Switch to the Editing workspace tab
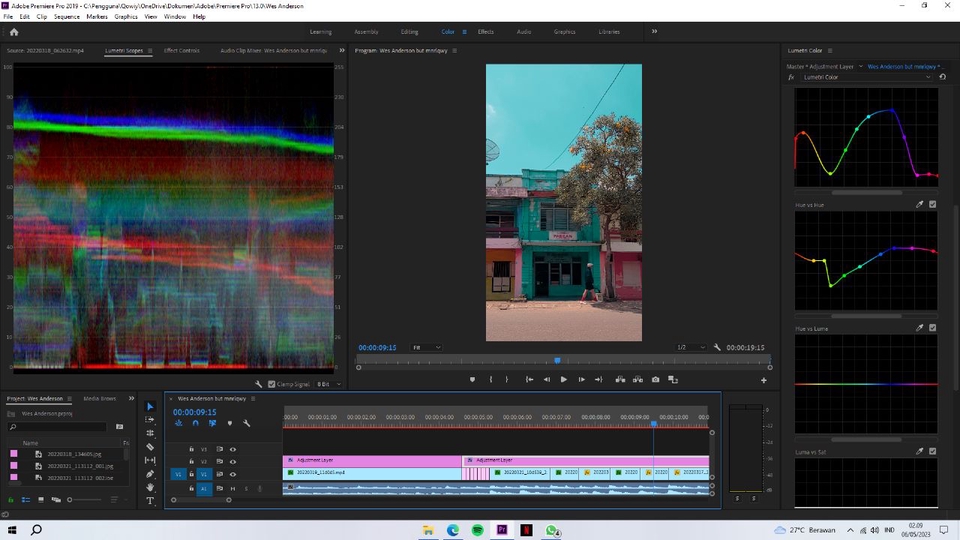This screenshot has width=960, height=540. click(410, 32)
